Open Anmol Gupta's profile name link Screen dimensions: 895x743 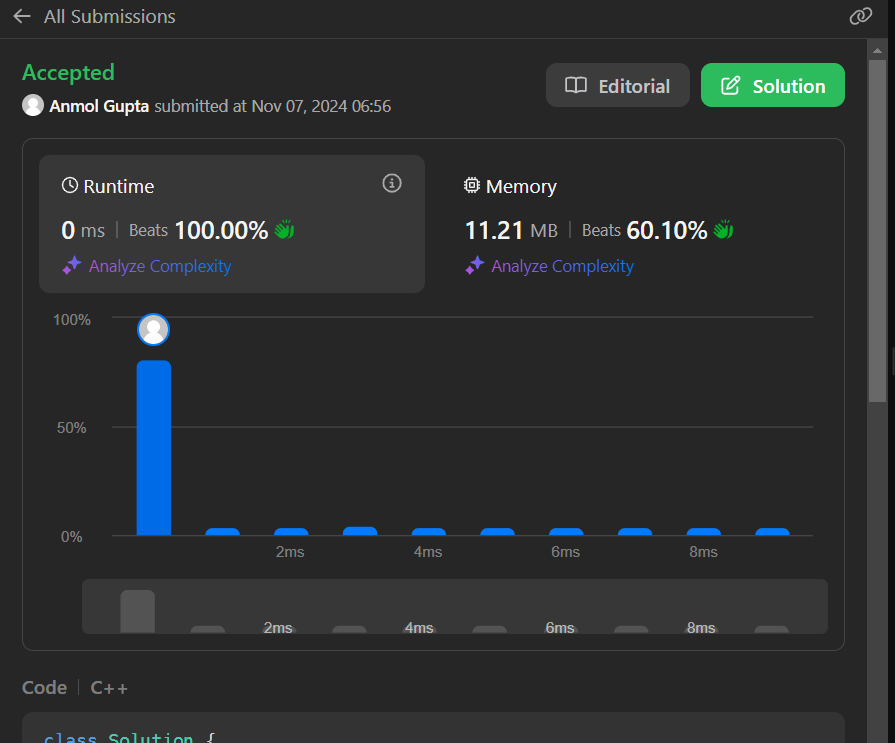pyautogui.click(x=99, y=106)
